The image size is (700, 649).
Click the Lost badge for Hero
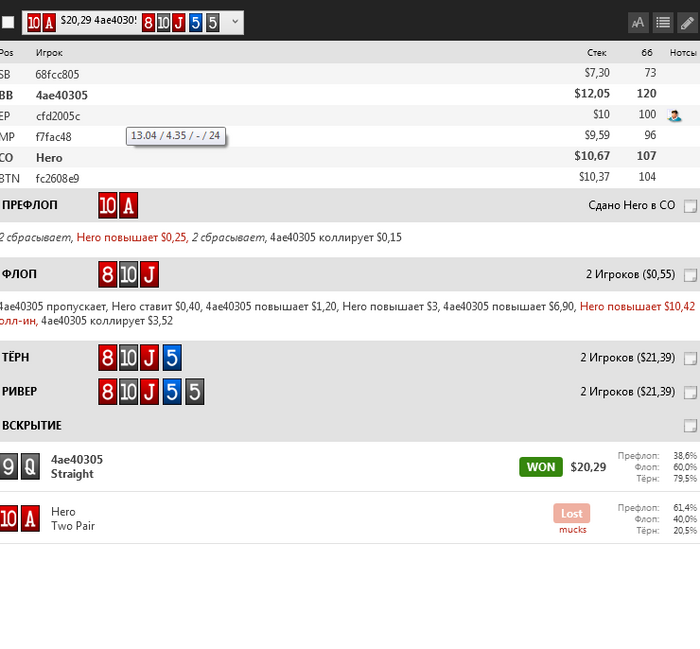tap(571, 513)
